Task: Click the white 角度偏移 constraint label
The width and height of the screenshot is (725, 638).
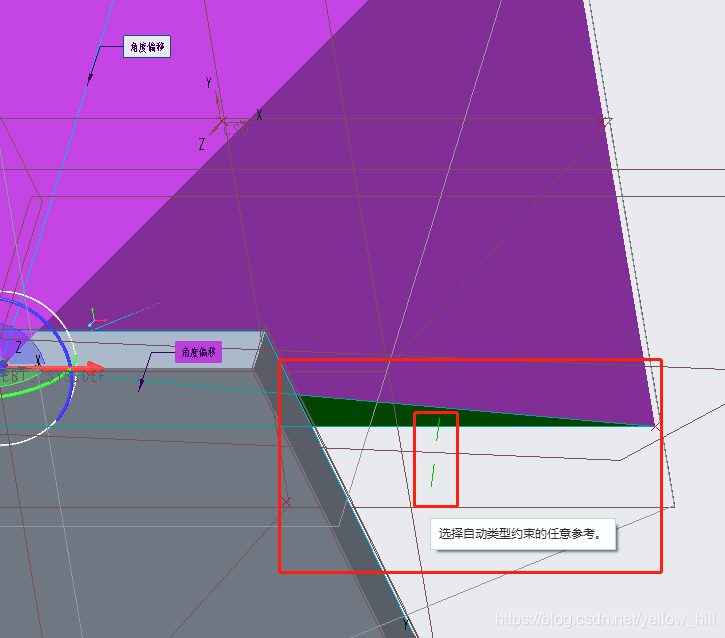Action: pyautogui.click(x=147, y=47)
